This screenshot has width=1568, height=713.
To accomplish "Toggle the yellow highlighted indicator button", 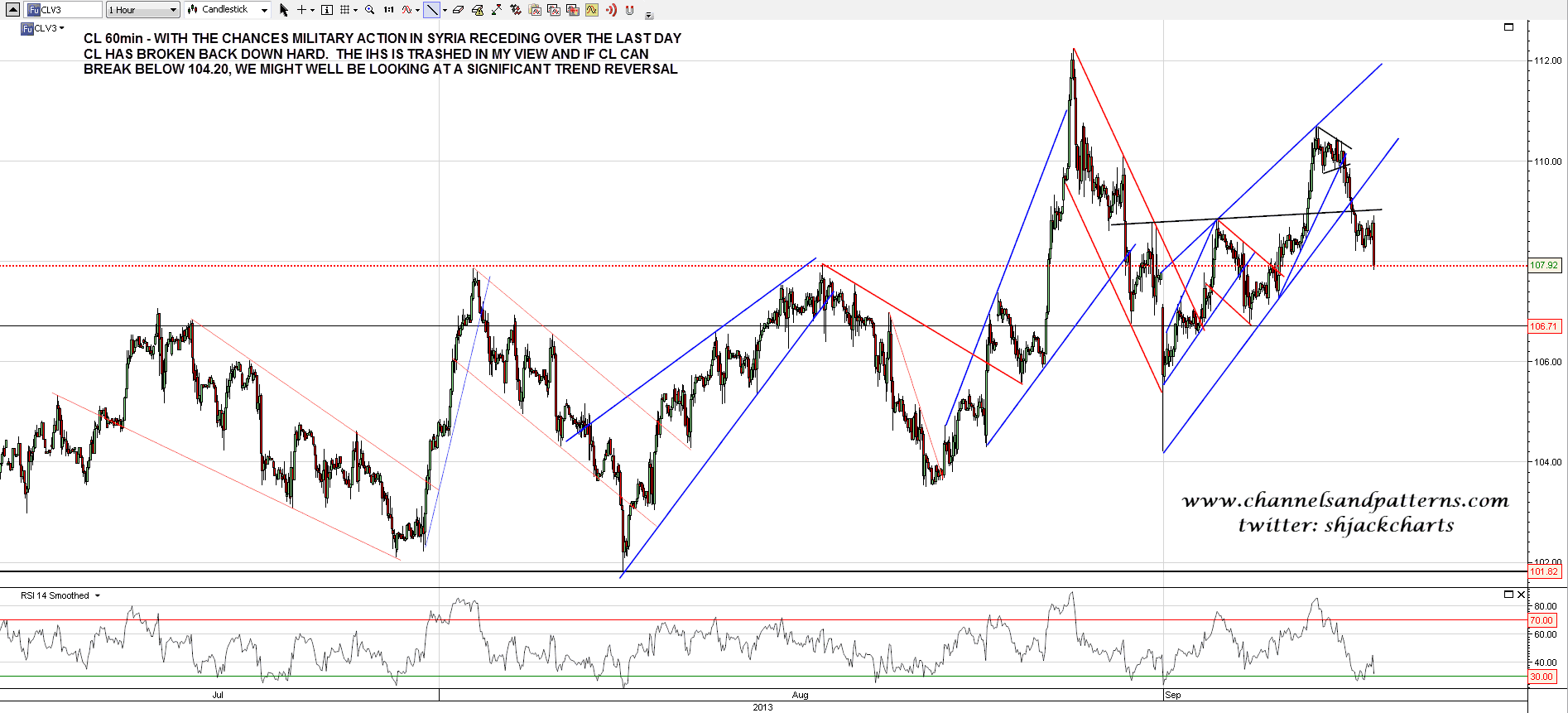I will (x=591, y=10).
